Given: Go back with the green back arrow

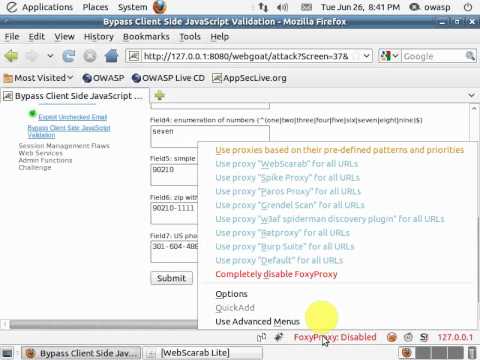Looking at the screenshot, I should point(11,56).
